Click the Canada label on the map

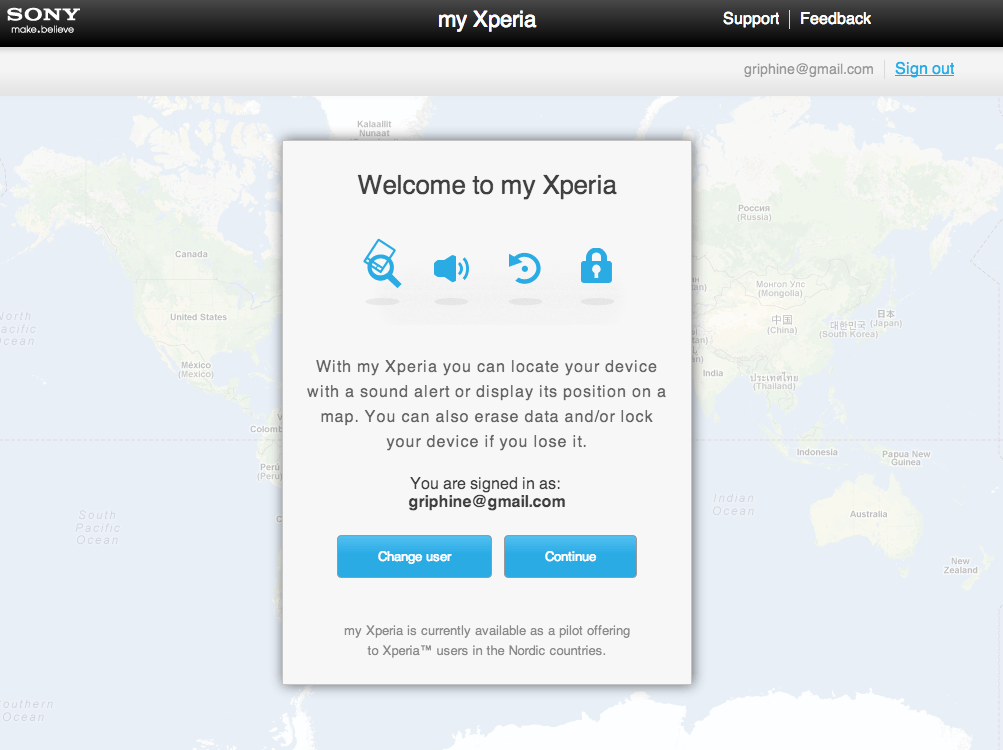click(191, 254)
